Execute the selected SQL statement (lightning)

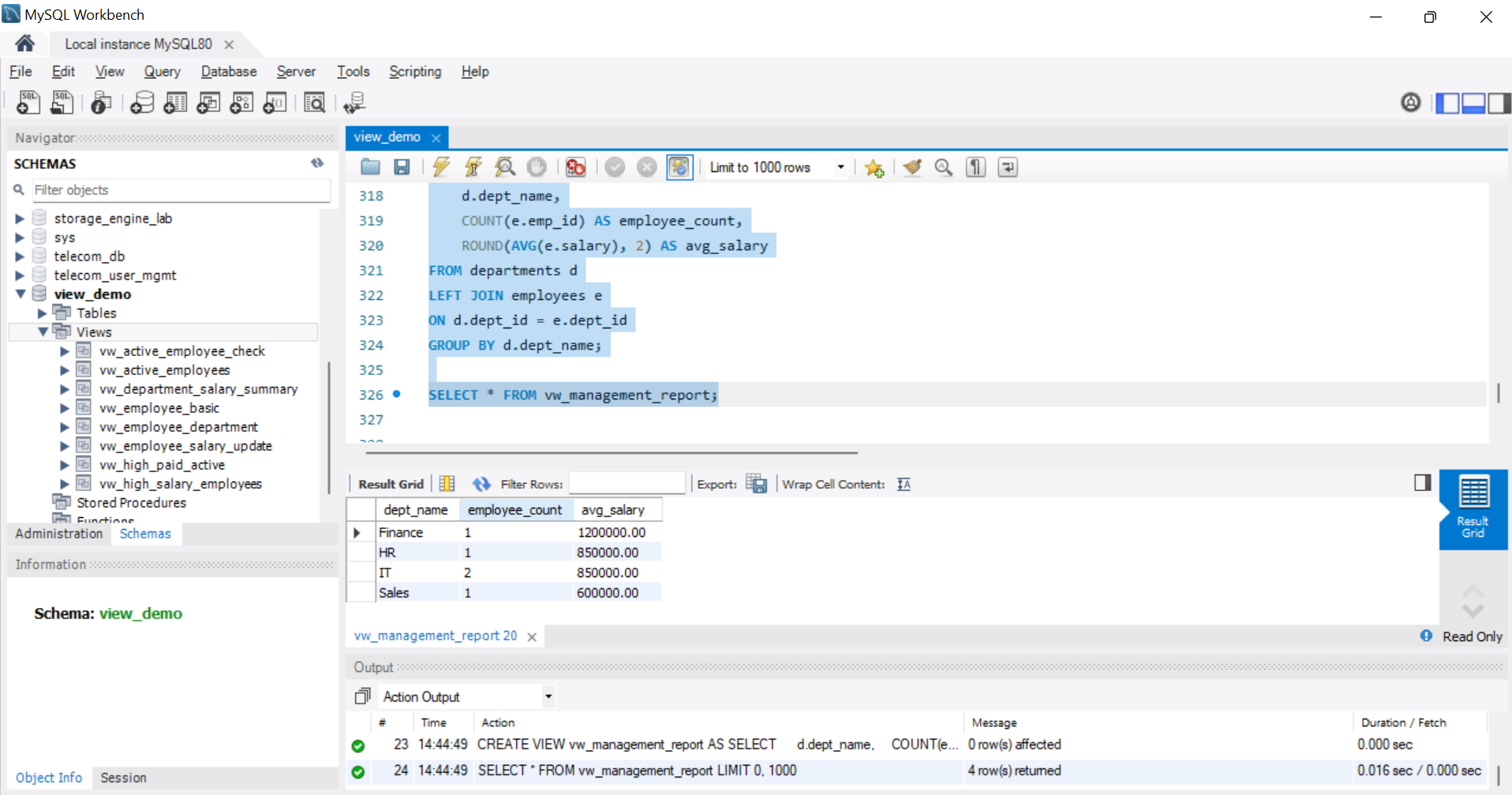(x=441, y=167)
